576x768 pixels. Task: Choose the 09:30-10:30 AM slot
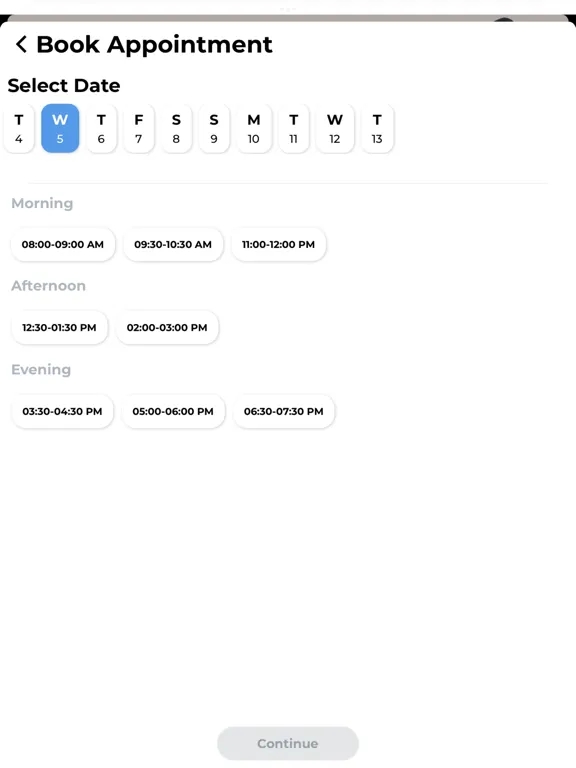[x=173, y=244]
